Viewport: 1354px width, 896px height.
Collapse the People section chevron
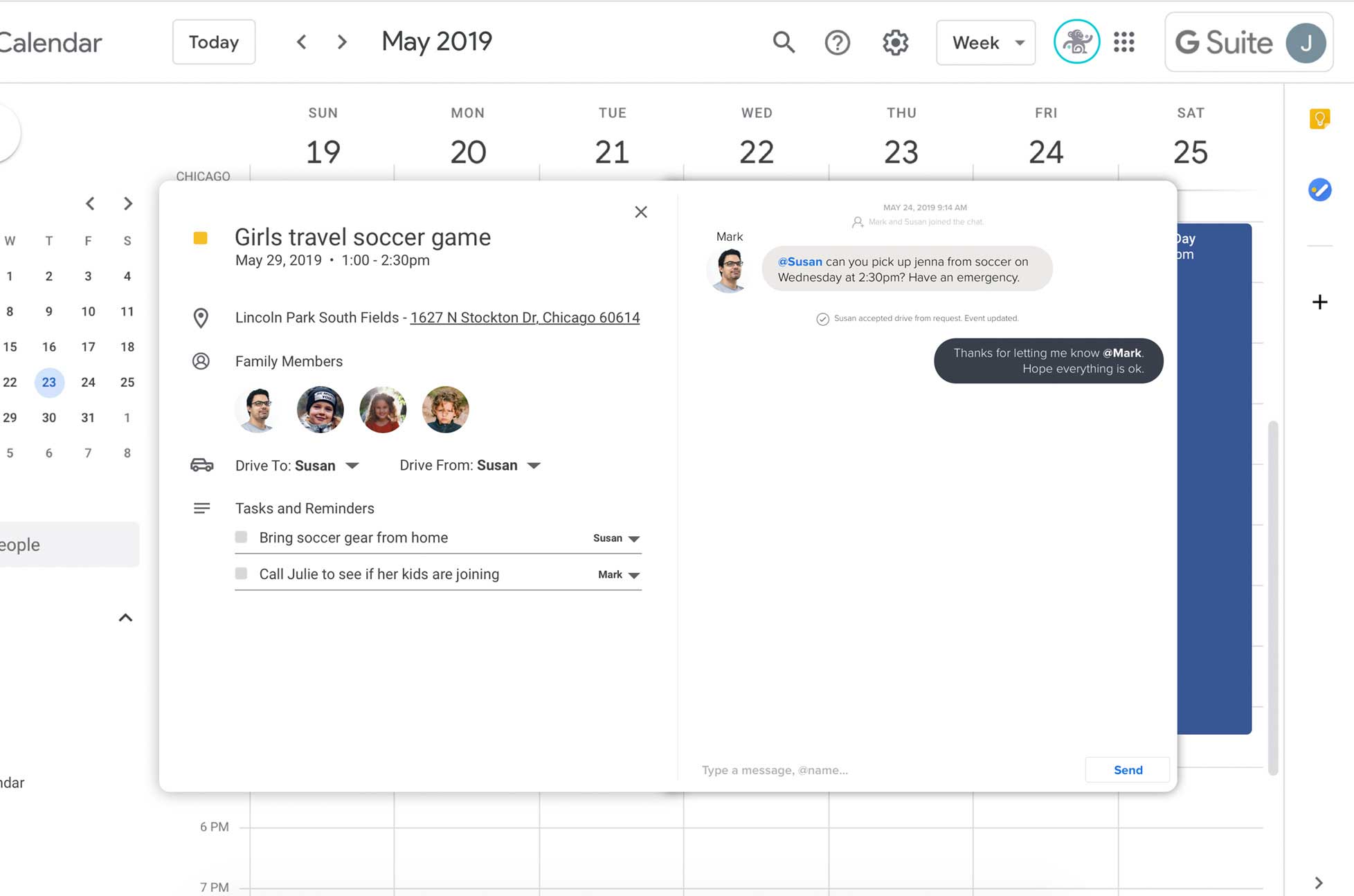click(125, 617)
